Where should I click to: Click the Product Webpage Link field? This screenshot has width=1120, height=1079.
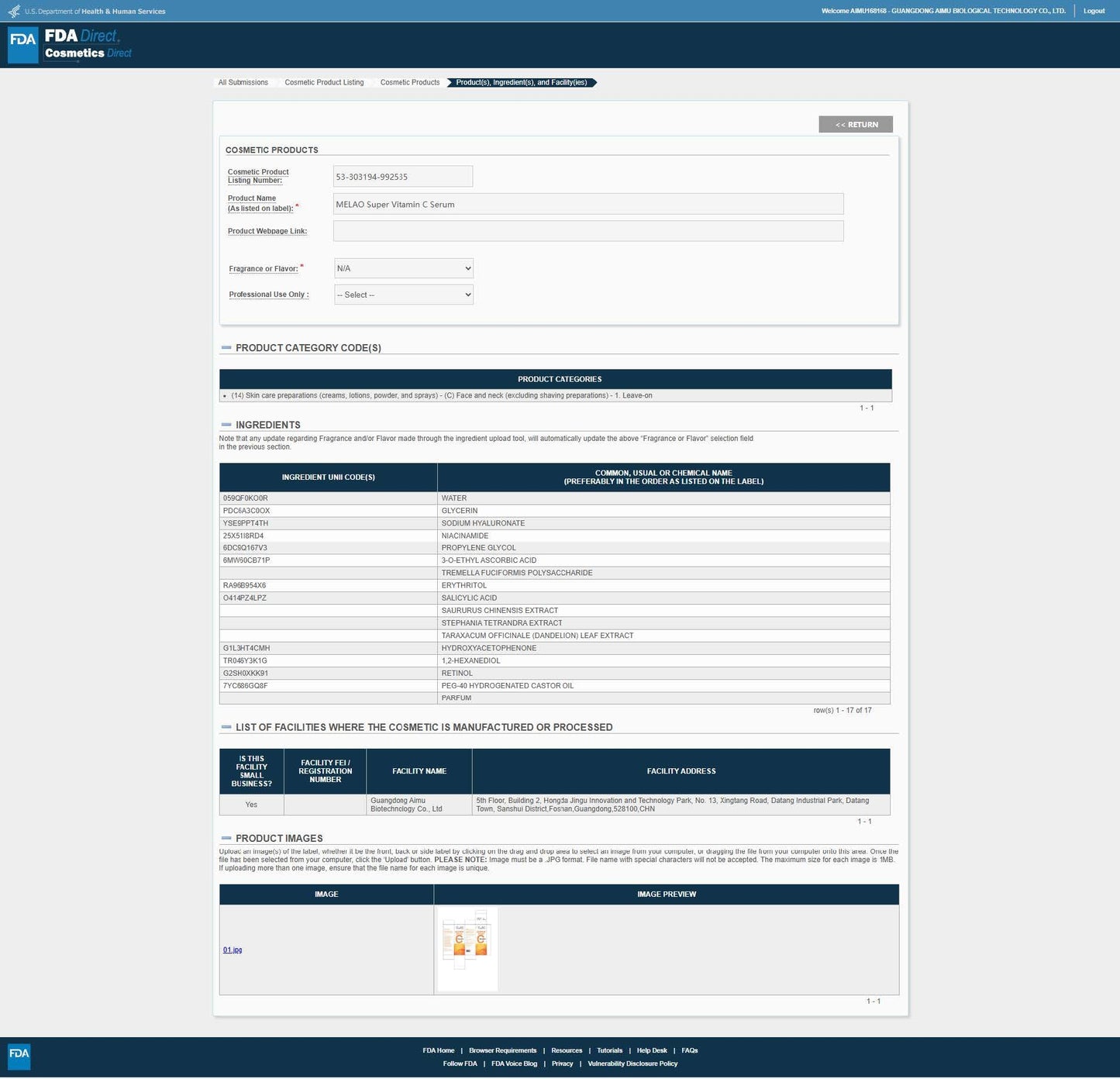pyautogui.click(x=588, y=231)
